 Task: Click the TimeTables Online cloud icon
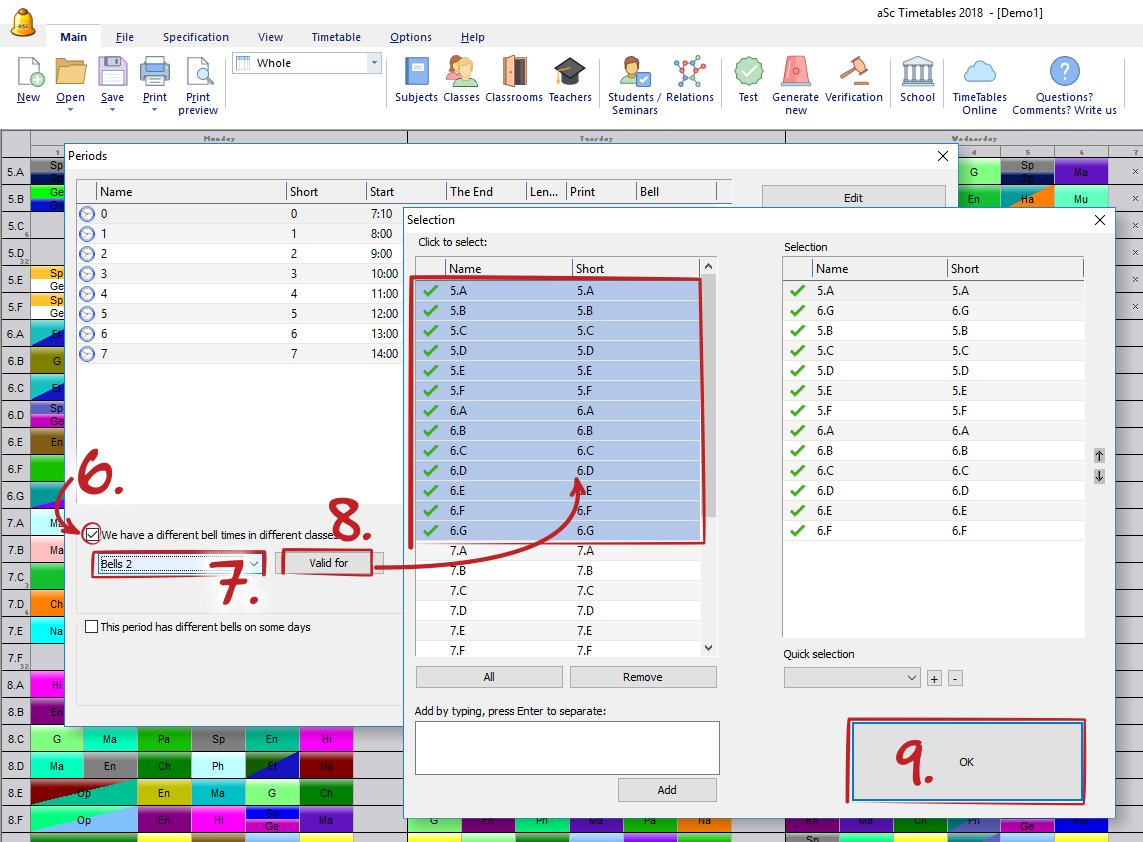pyautogui.click(x=979, y=73)
